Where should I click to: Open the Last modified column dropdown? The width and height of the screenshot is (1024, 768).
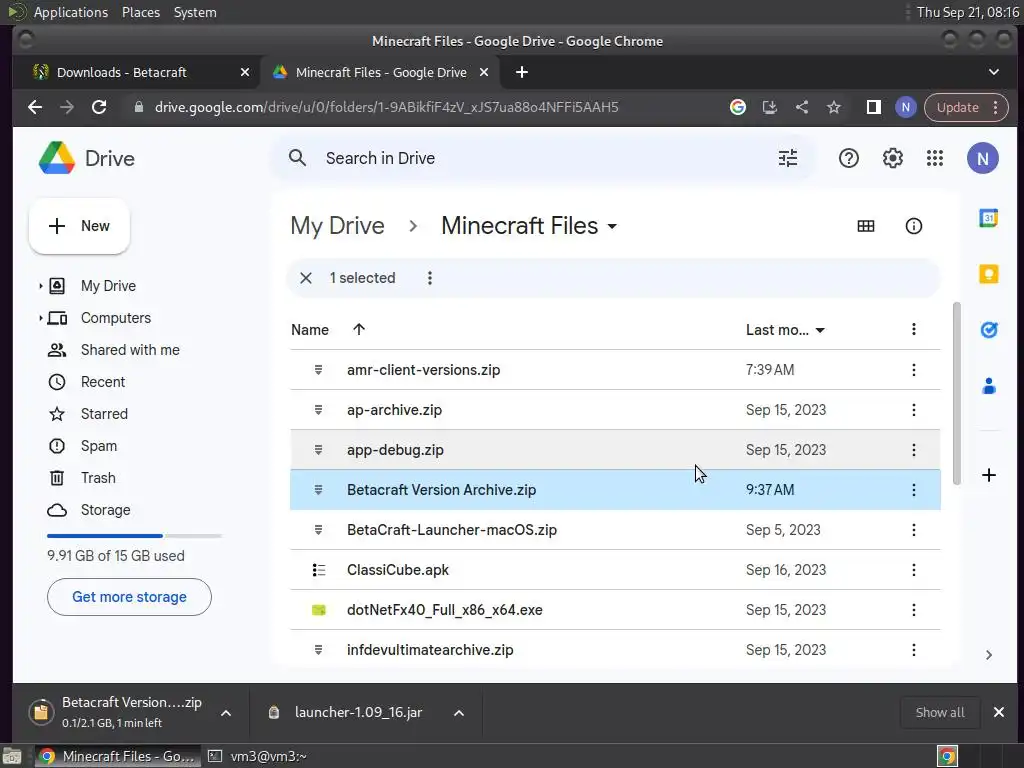click(820, 330)
